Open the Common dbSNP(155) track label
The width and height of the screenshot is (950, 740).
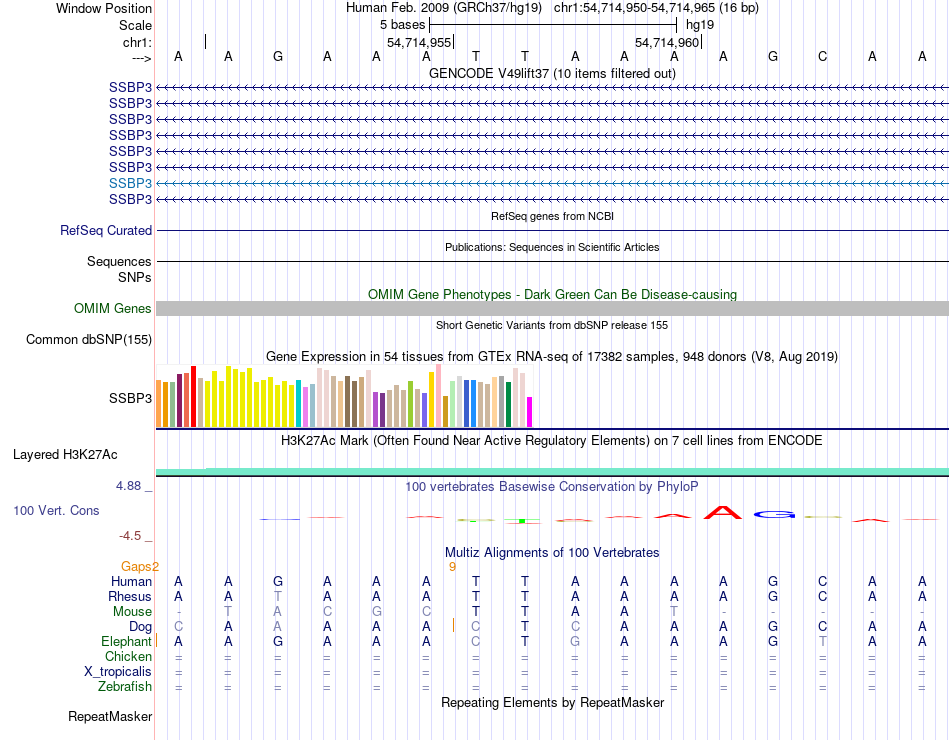point(89,339)
